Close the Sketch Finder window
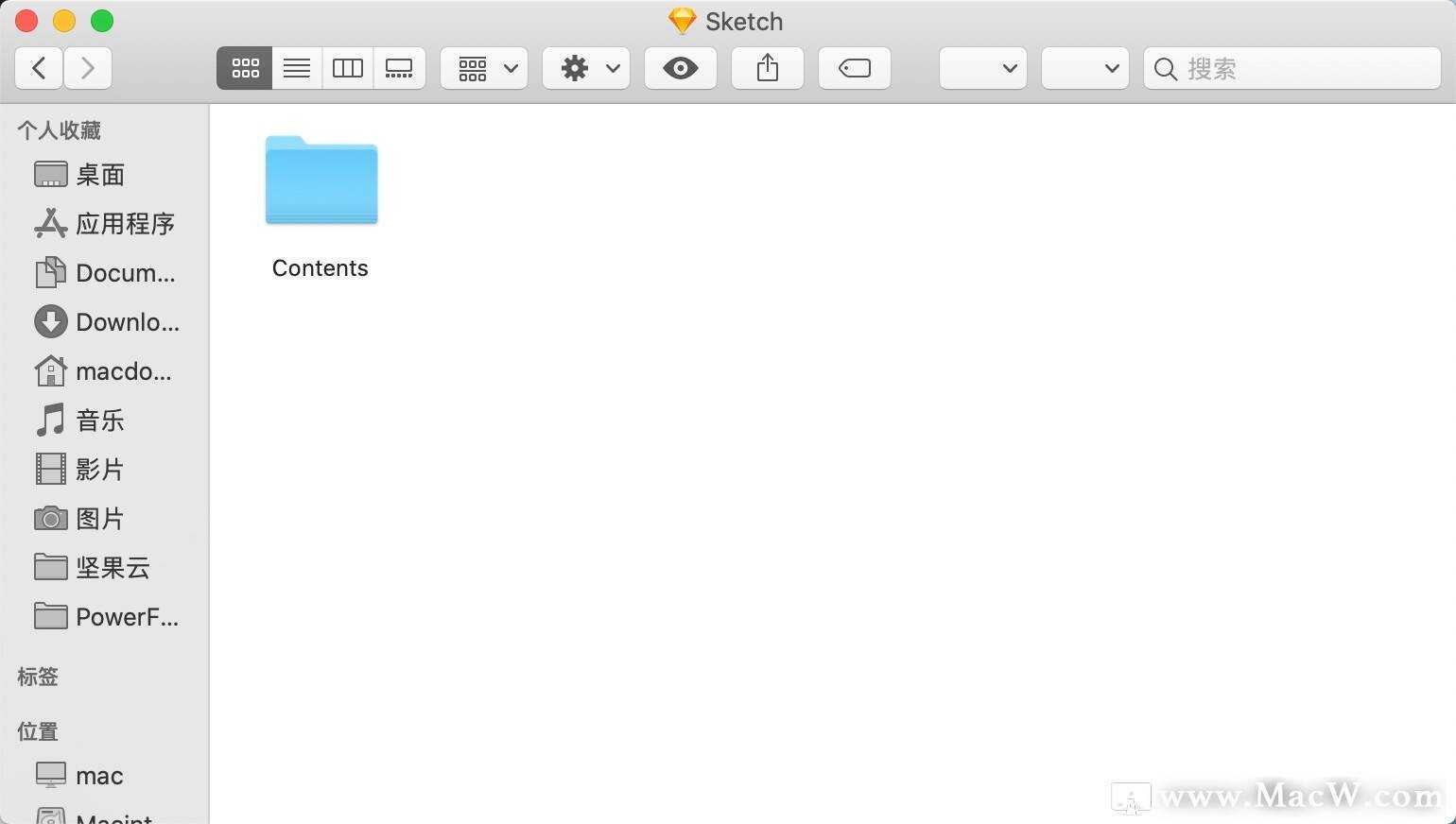 (26, 21)
